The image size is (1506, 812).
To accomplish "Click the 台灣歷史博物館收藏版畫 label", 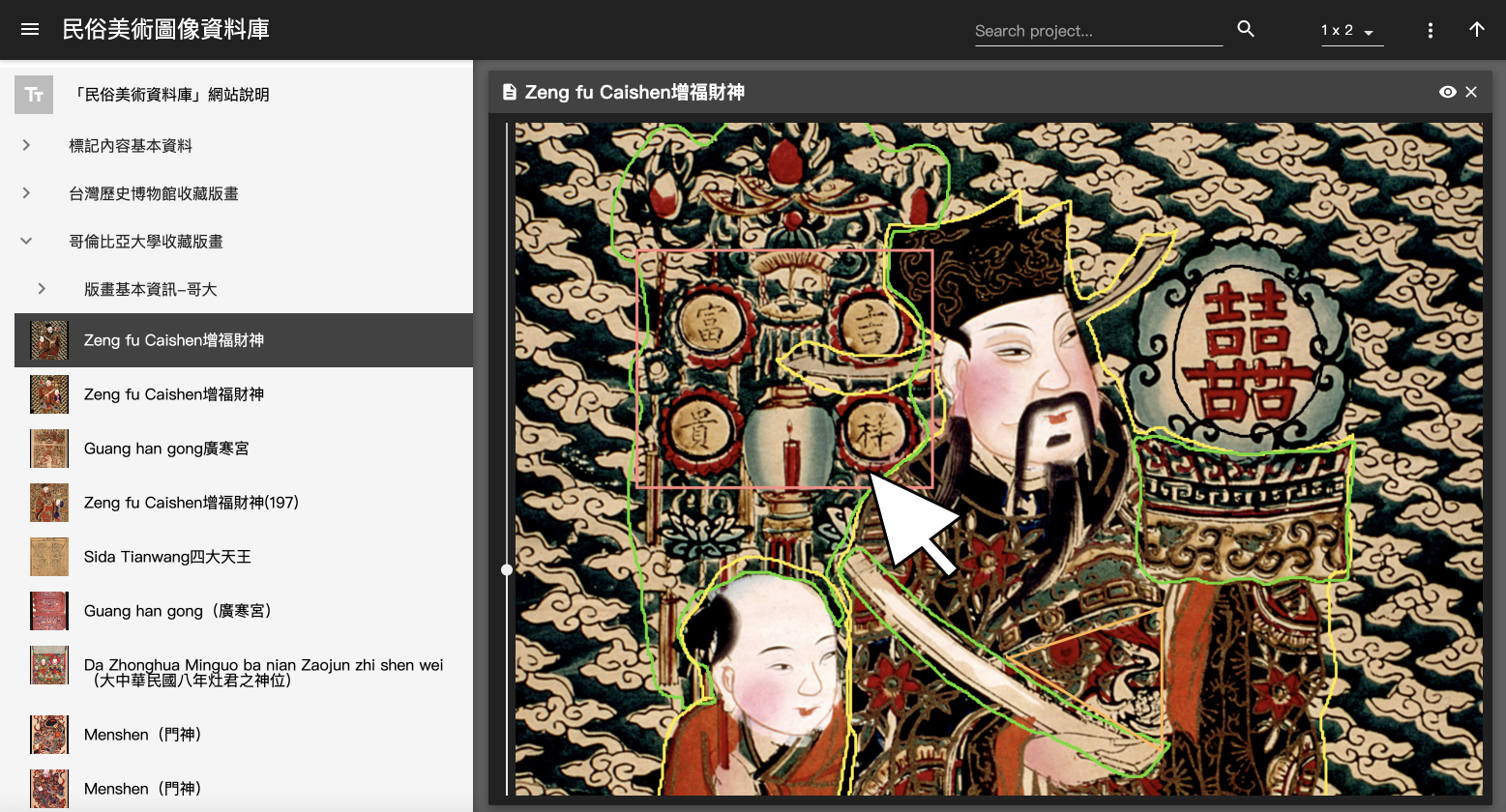I will pos(154,194).
